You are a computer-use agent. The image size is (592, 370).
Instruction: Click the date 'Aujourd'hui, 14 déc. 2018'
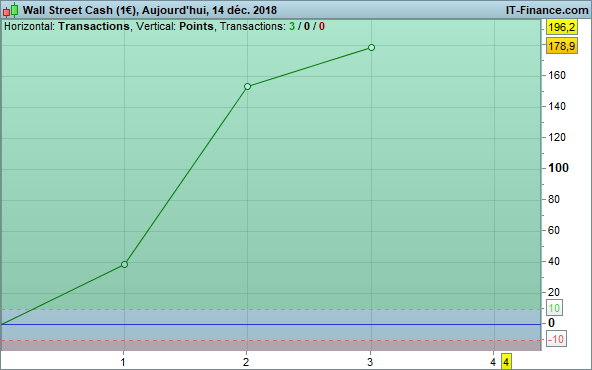point(210,10)
